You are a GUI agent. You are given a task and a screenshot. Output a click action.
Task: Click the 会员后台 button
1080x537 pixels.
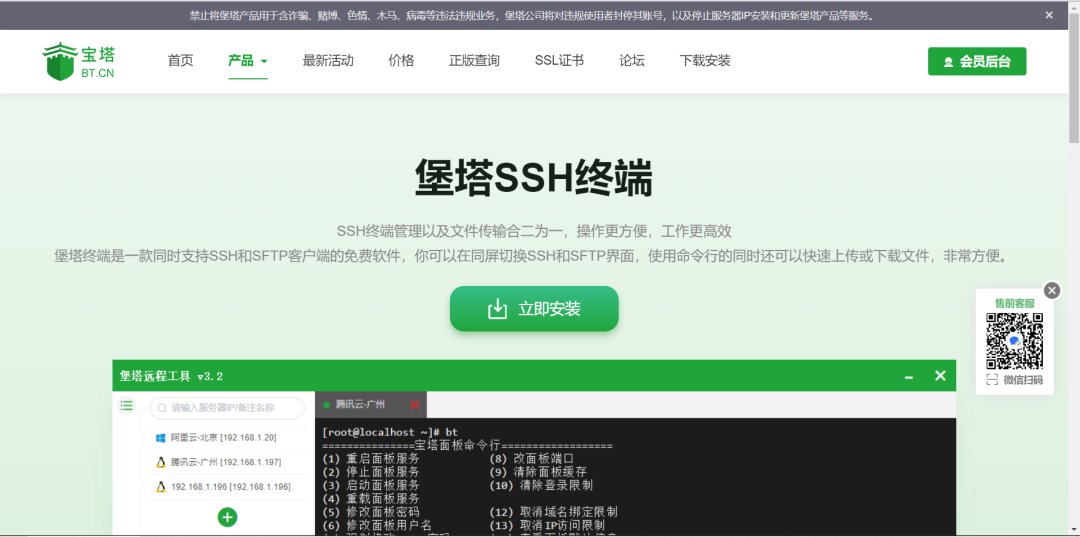coord(977,61)
